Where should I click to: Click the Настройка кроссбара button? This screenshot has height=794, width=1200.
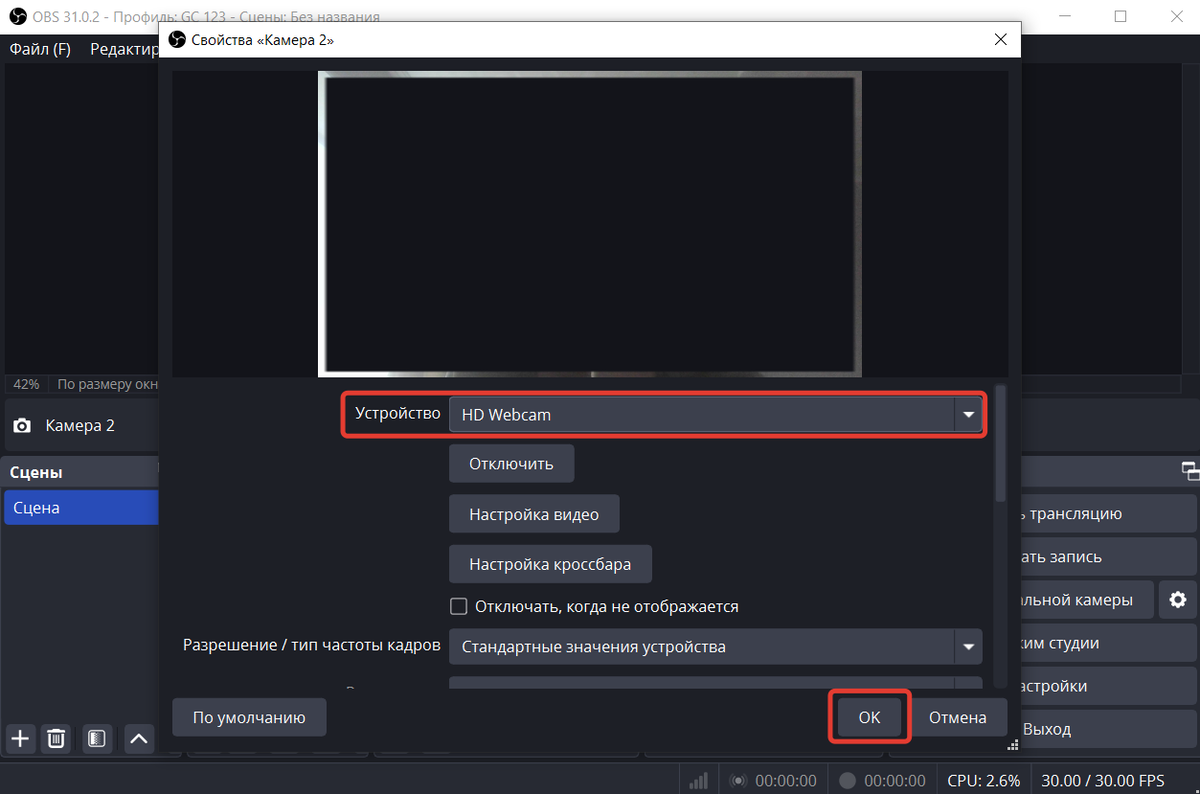click(550, 564)
